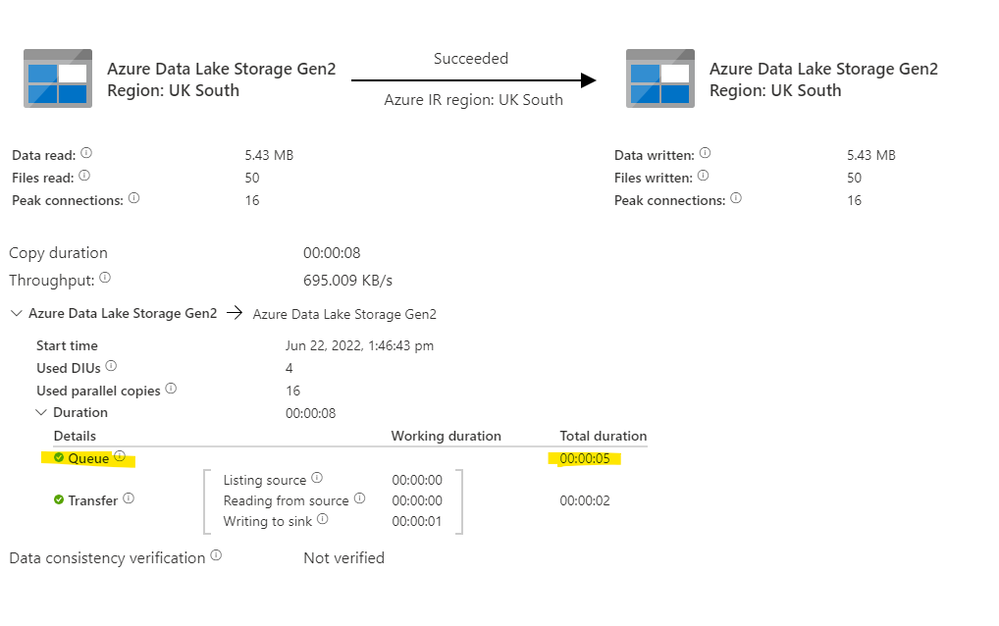Image resolution: width=999 pixels, height=626 pixels.
Task: Open info icon next to Listing source
Action: pos(317,478)
